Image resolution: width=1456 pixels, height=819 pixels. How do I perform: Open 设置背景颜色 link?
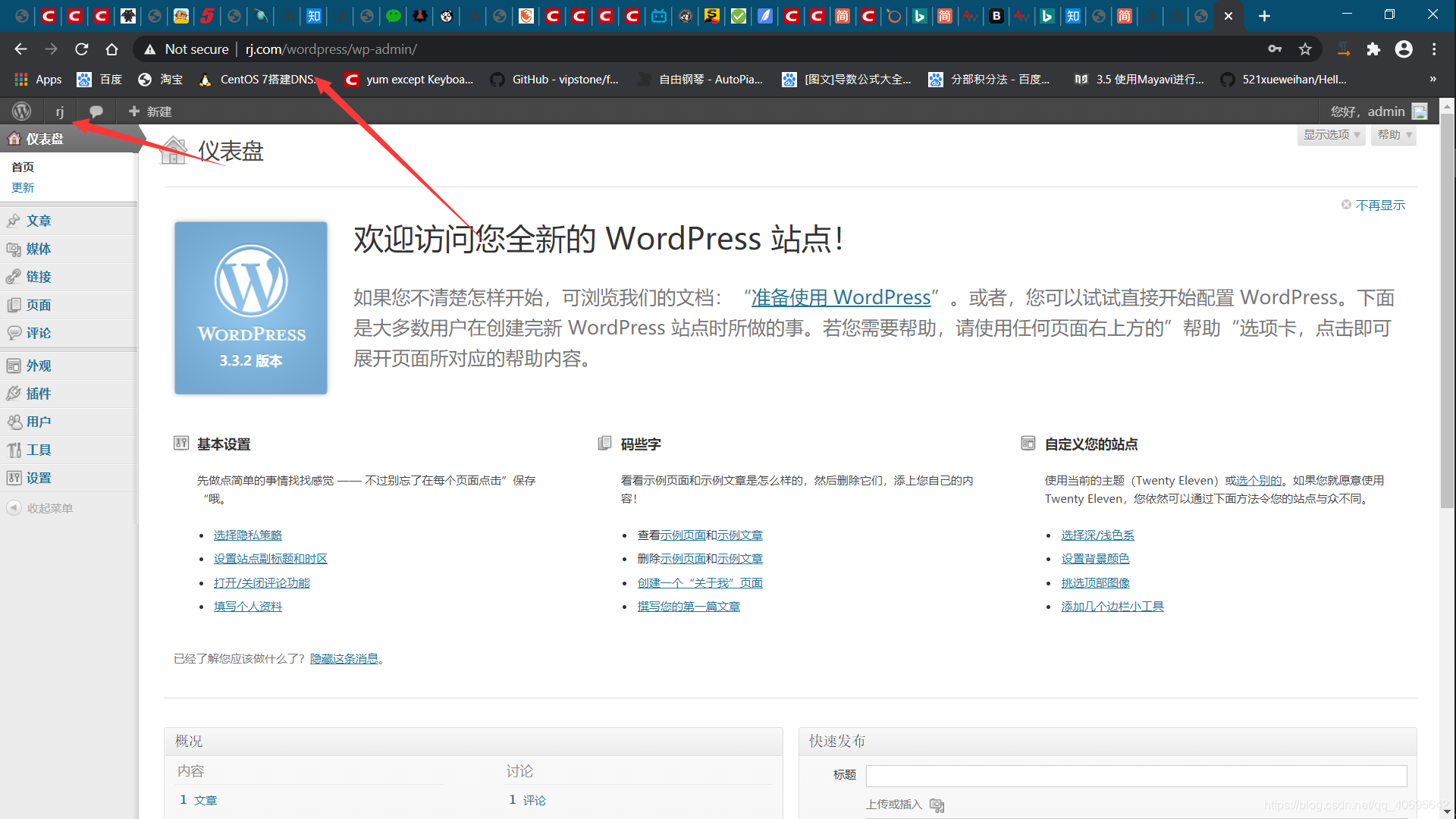coord(1095,559)
